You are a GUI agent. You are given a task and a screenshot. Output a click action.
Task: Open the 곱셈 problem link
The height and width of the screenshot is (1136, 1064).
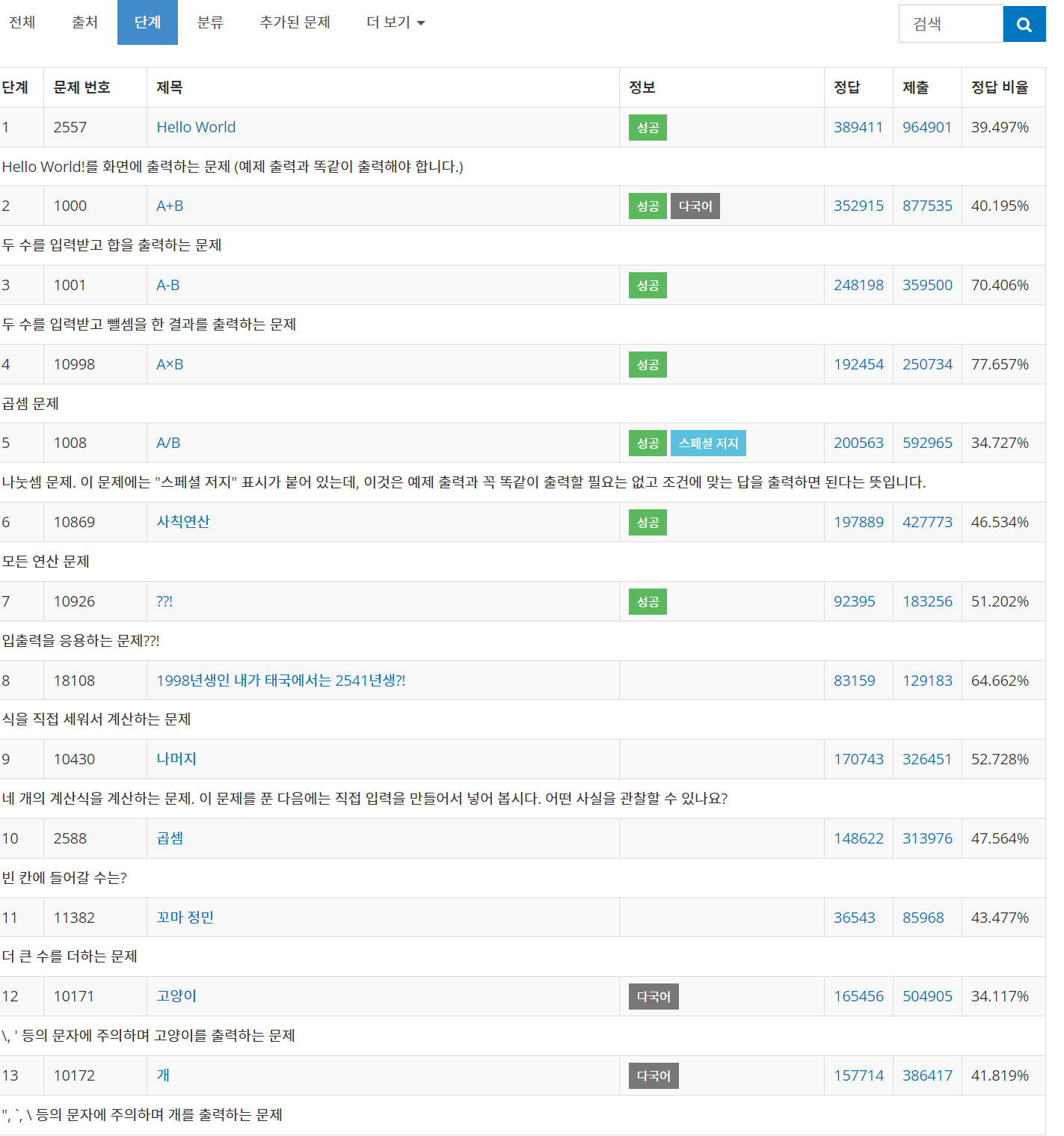tap(170, 838)
